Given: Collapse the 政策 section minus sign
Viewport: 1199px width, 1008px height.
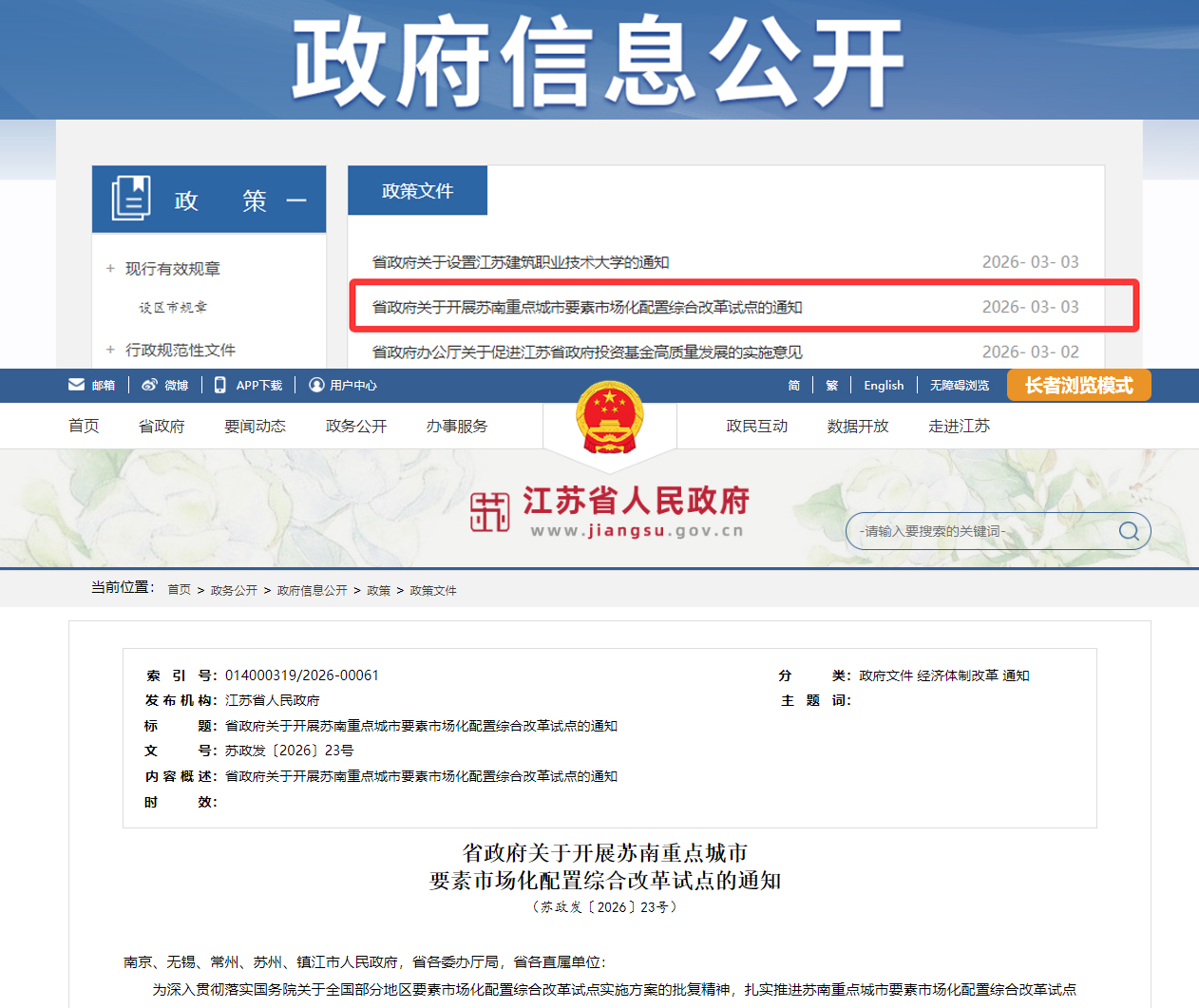Looking at the screenshot, I should click(x=296, y=200).
